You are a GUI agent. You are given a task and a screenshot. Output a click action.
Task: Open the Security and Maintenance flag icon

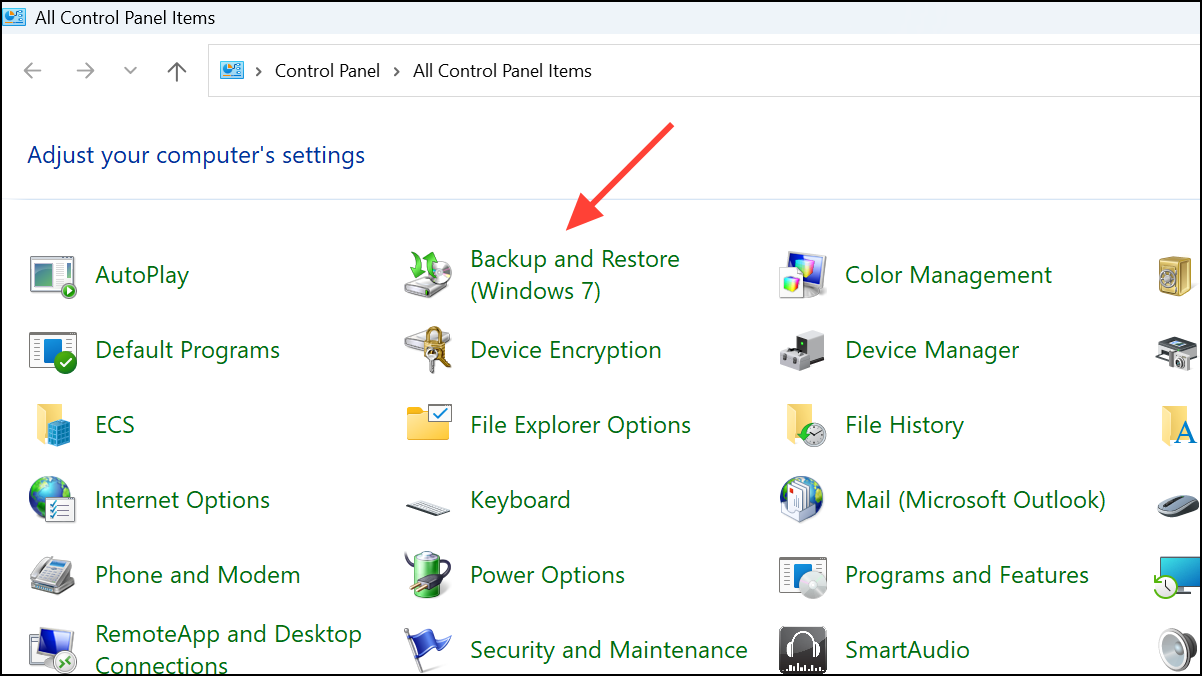pos(428,650)
